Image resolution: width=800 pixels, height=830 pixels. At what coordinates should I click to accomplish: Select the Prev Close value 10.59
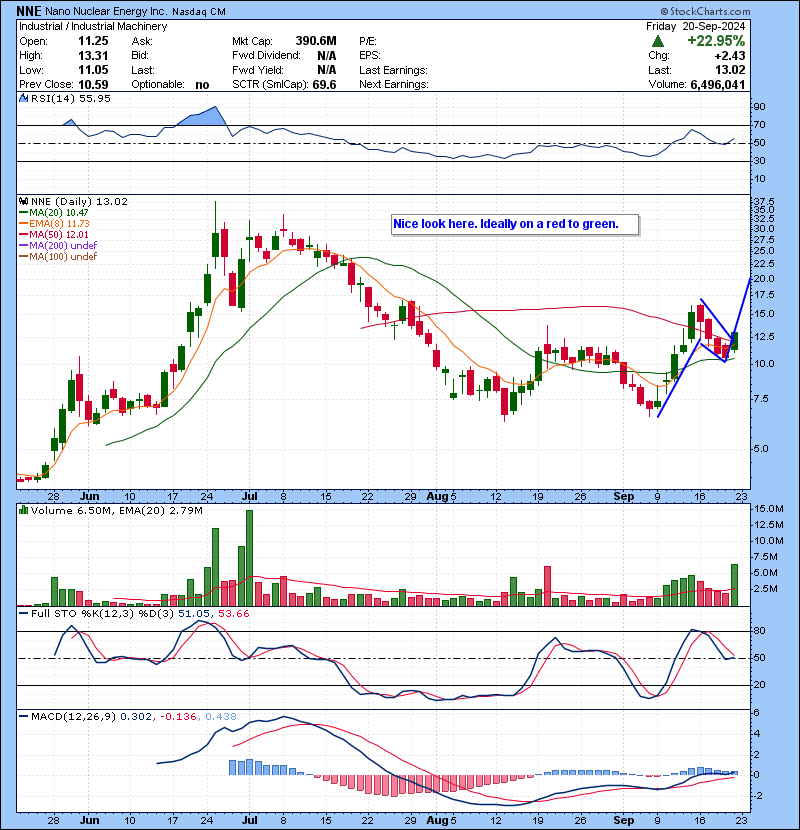93,85
